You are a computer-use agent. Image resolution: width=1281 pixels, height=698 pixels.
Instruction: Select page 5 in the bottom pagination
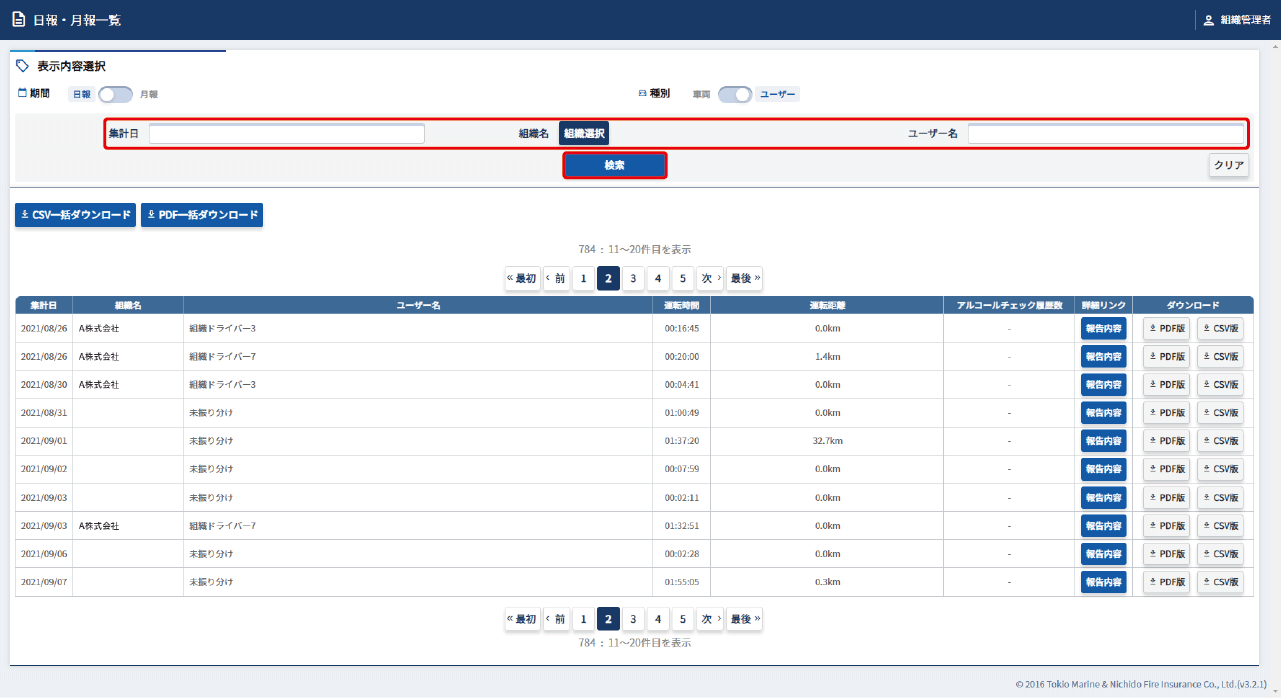tap(682, 619)
